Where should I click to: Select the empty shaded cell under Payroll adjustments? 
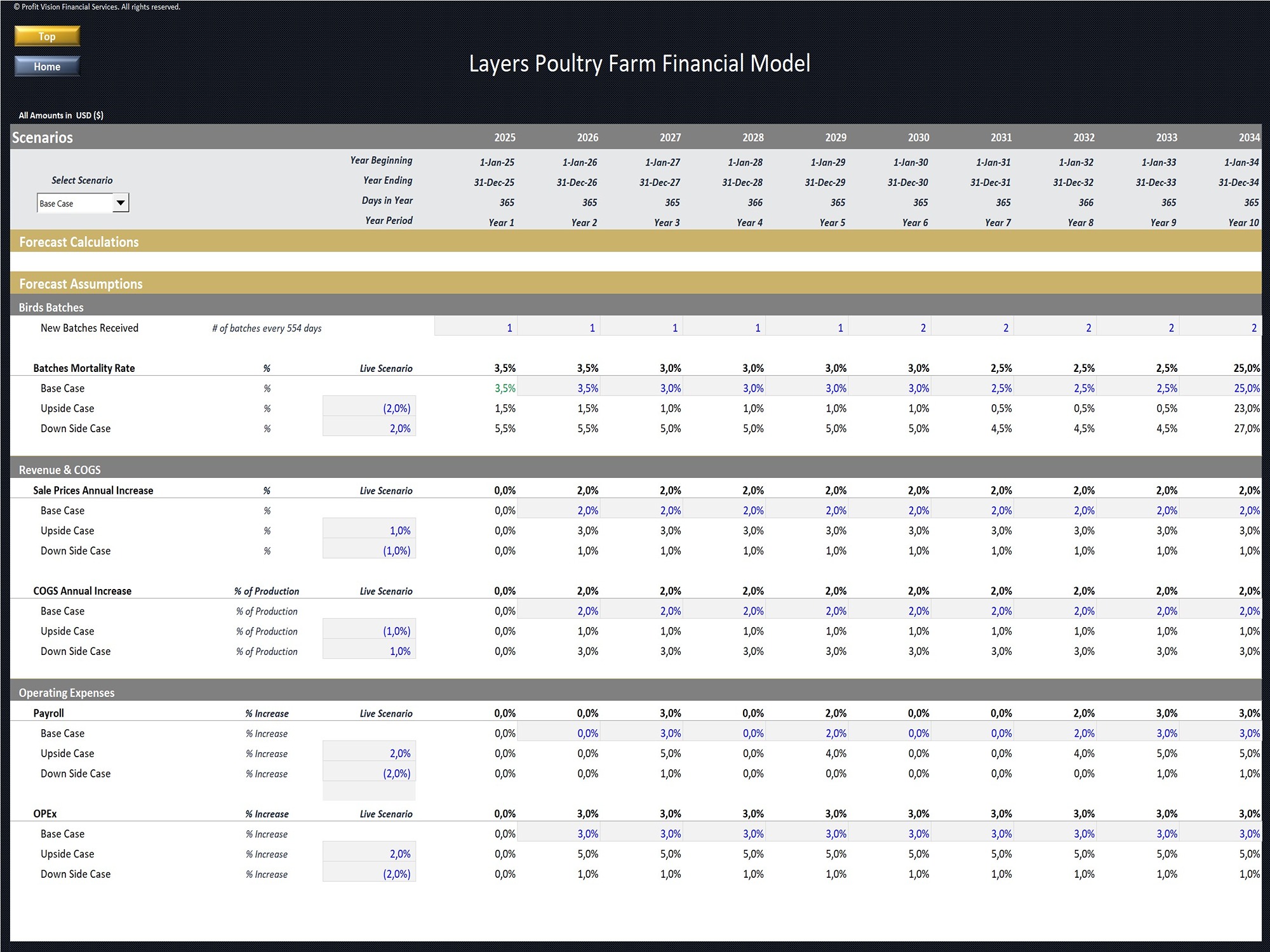click(x=369, y=791)
